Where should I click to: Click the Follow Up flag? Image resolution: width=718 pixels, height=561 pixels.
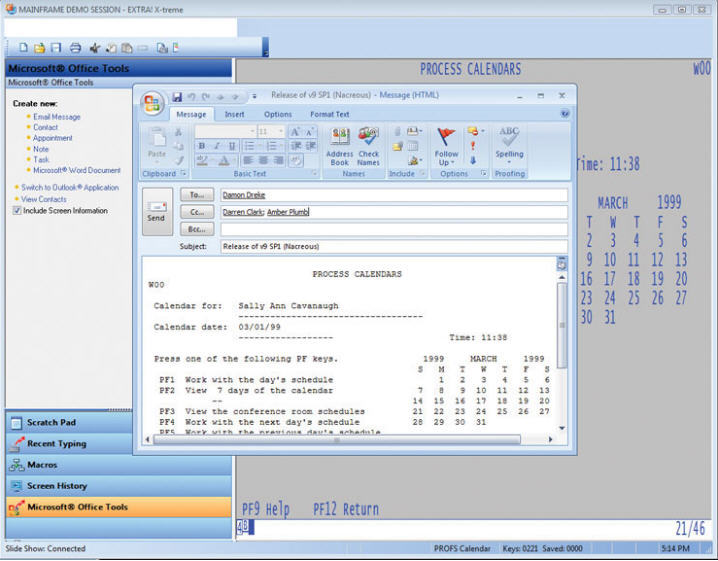pyautogui.click(x=446, y=147)
